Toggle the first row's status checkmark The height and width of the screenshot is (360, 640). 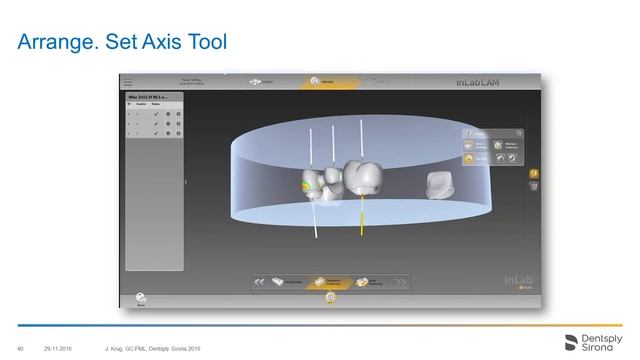coord(156,114)
